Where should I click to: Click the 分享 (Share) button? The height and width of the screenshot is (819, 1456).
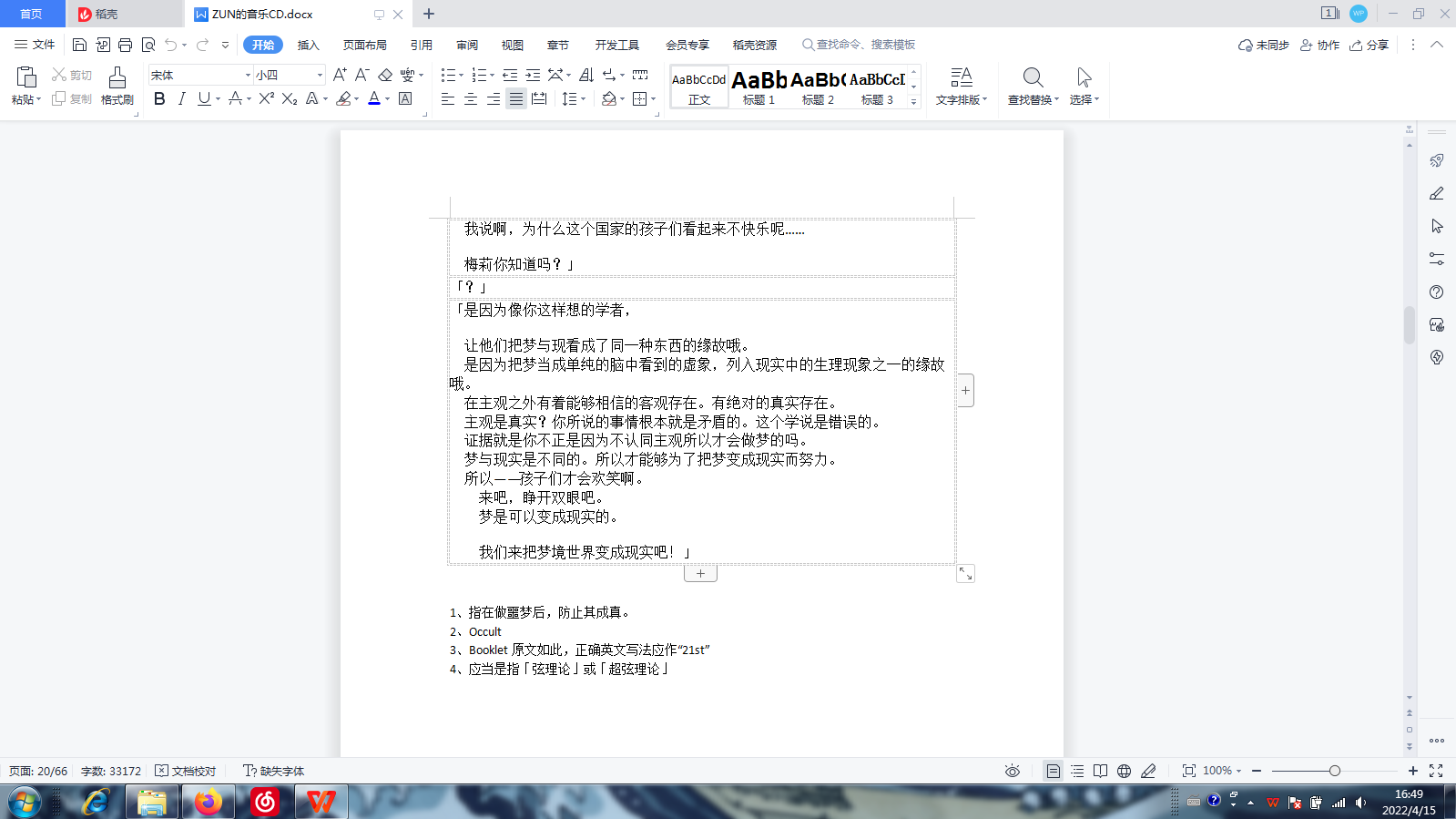click(1369, 45)
